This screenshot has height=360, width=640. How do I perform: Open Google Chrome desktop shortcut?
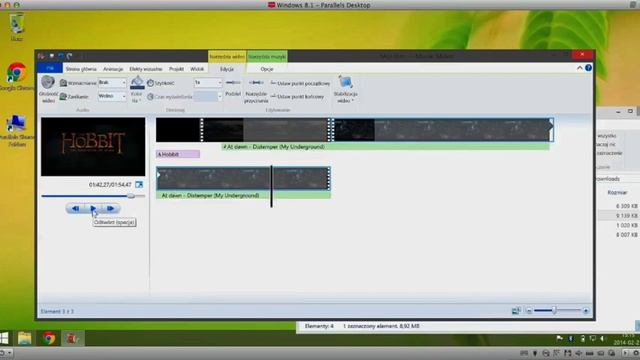tap(17, 77)
